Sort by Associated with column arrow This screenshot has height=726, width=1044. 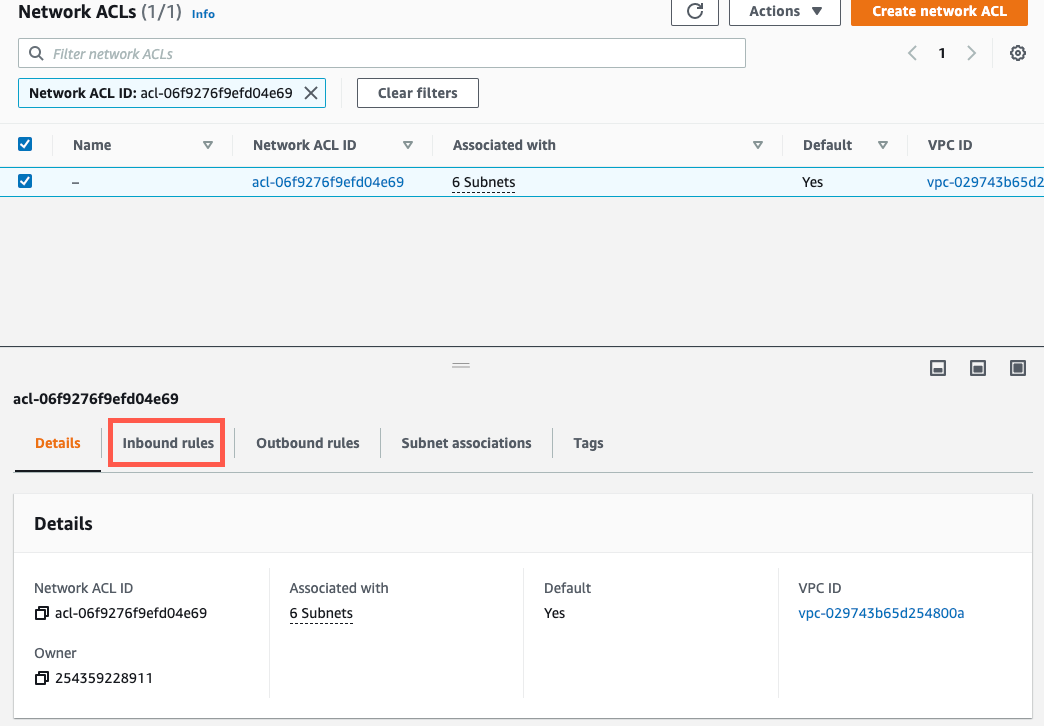758,145
